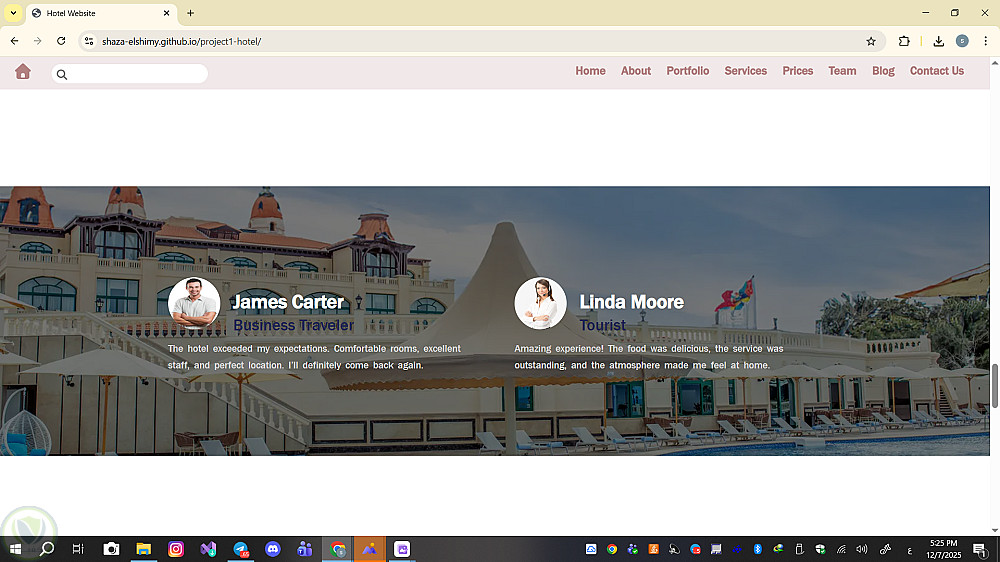Open Visual Studio from the taskbar
Screen dimensions: 1000x562
(209, 549)
